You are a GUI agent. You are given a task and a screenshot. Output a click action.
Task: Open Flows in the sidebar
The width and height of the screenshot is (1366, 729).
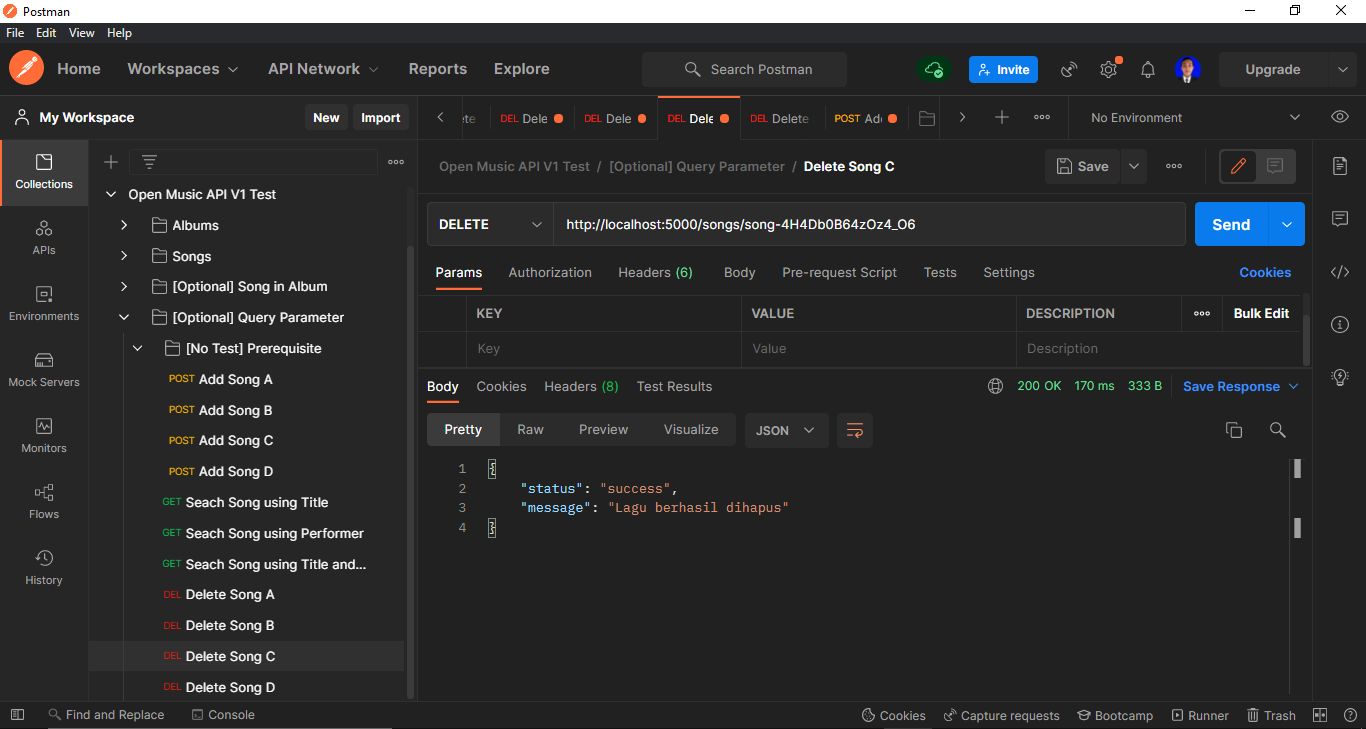pyautogui.click(x=44, y=502)
